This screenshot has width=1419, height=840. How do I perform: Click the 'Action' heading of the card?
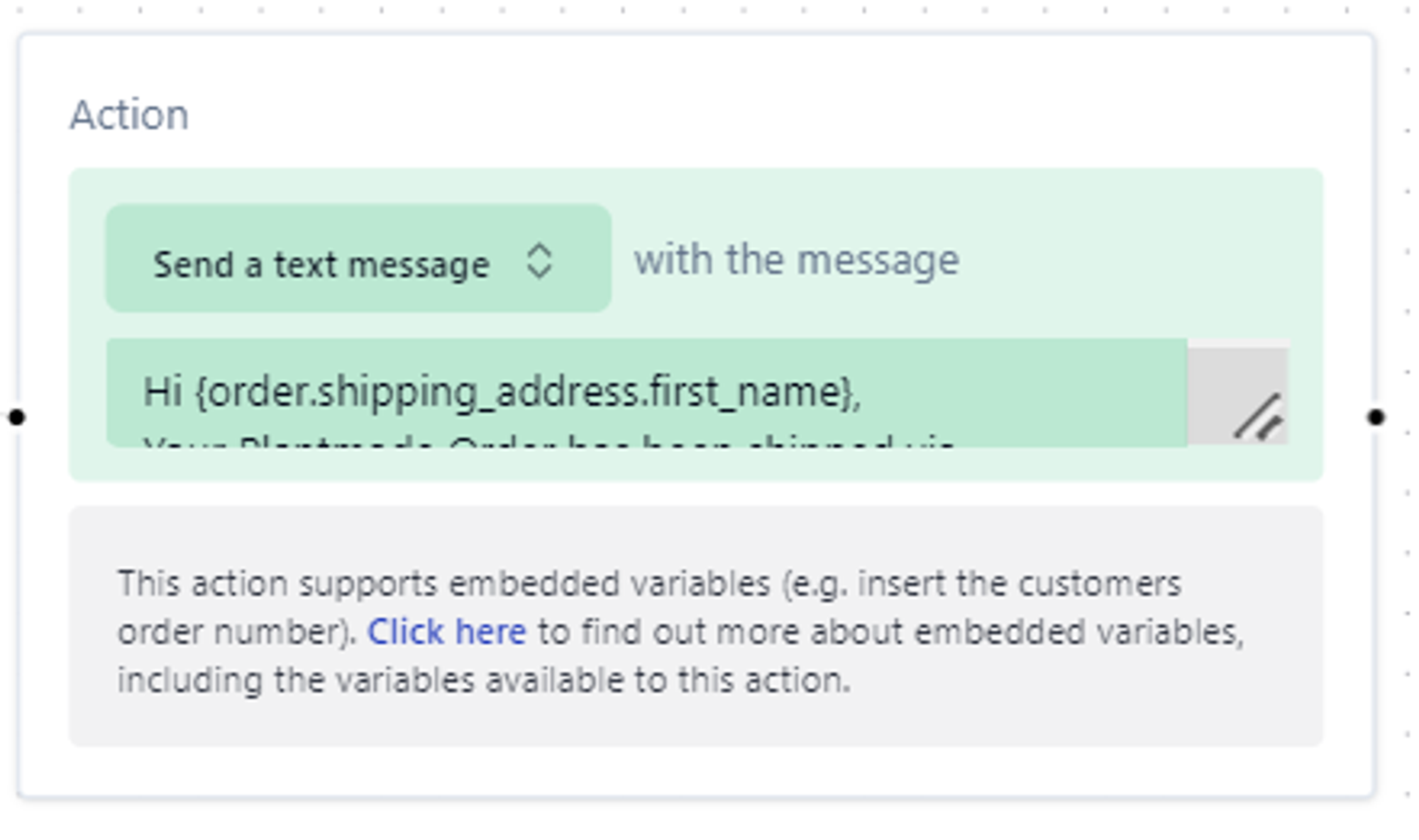129,115
